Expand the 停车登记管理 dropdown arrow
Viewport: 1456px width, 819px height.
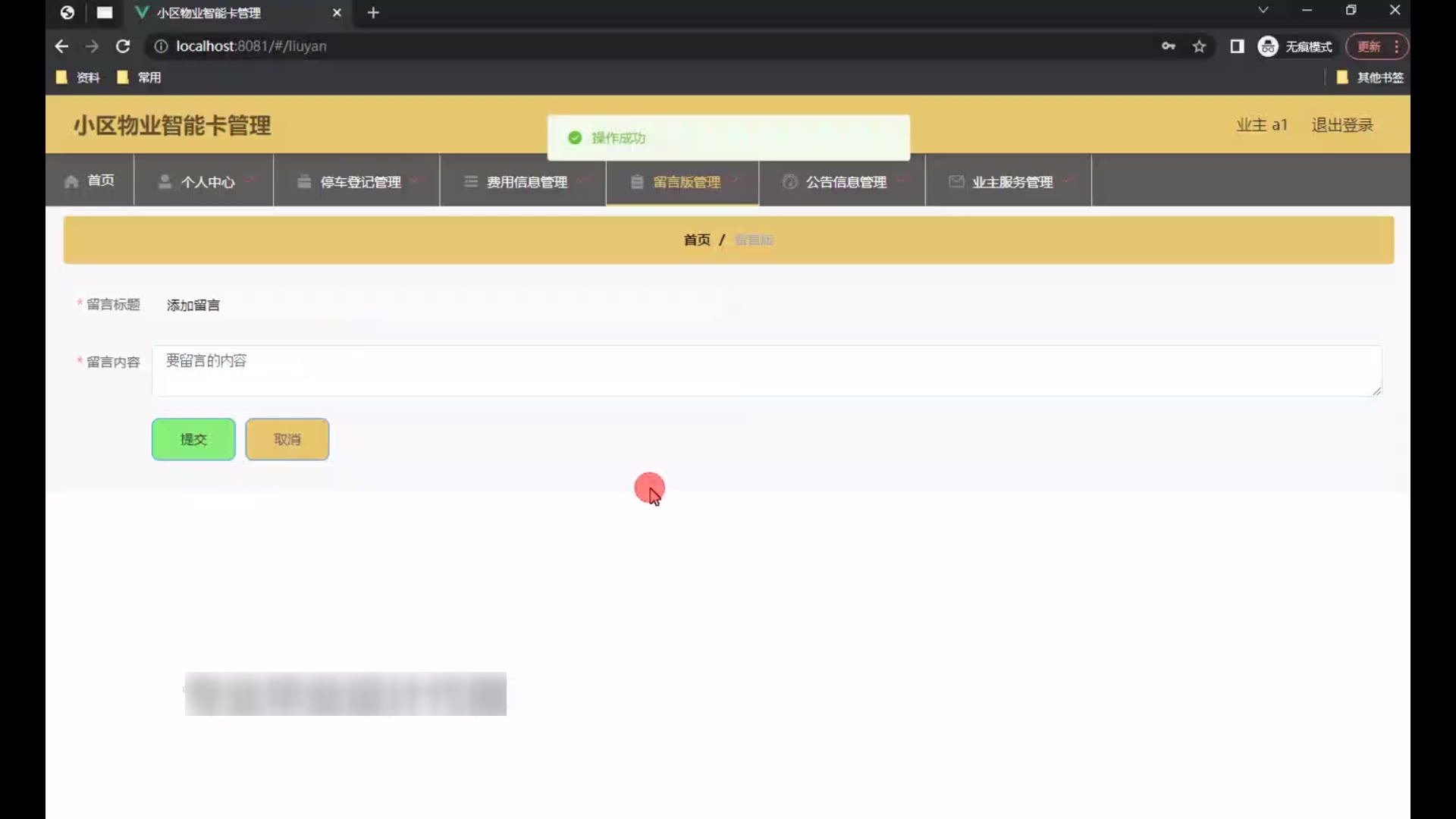(x=415, y=180)
